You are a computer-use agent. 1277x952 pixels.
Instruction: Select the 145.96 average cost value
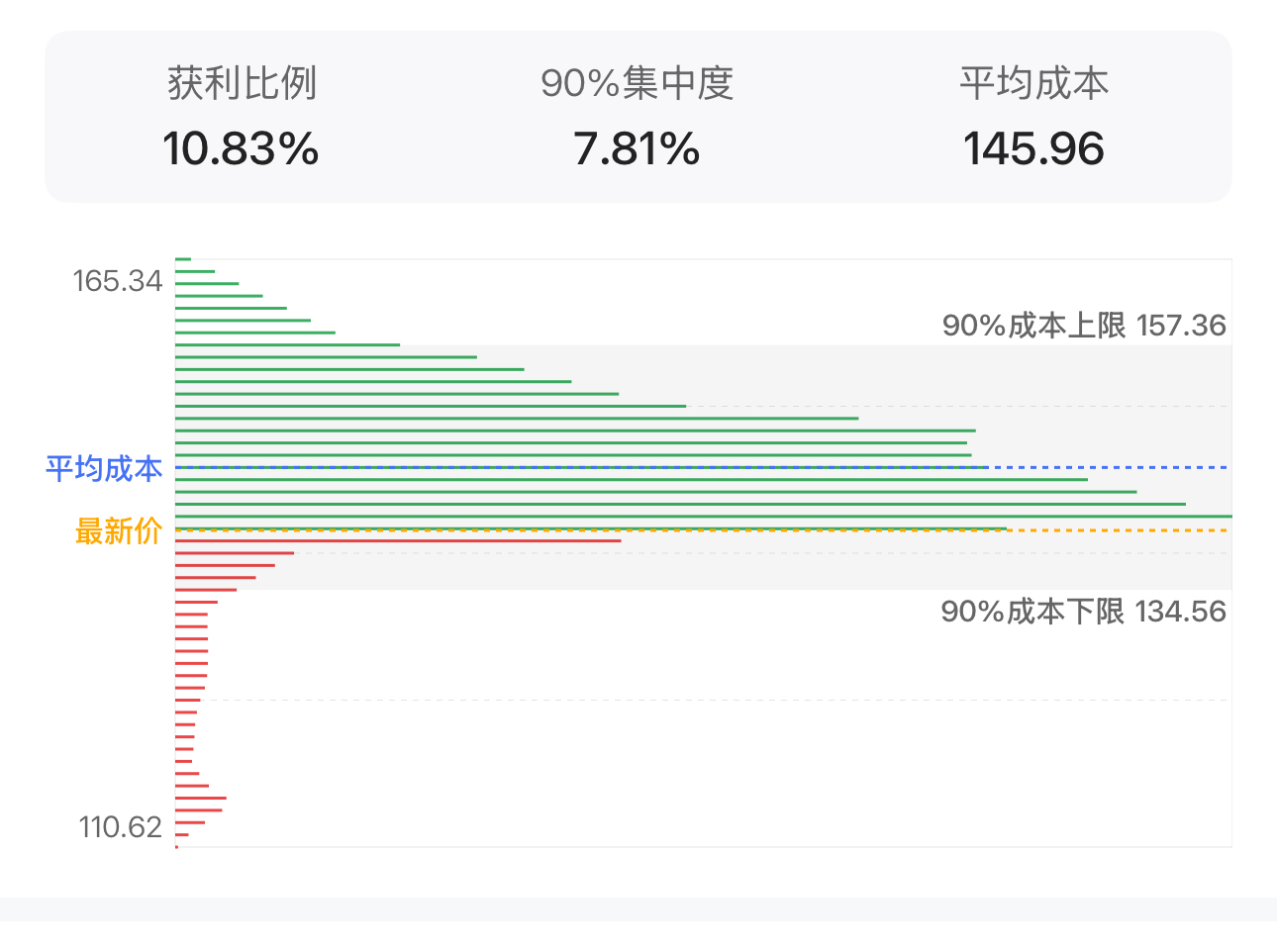pos(1033,149)
